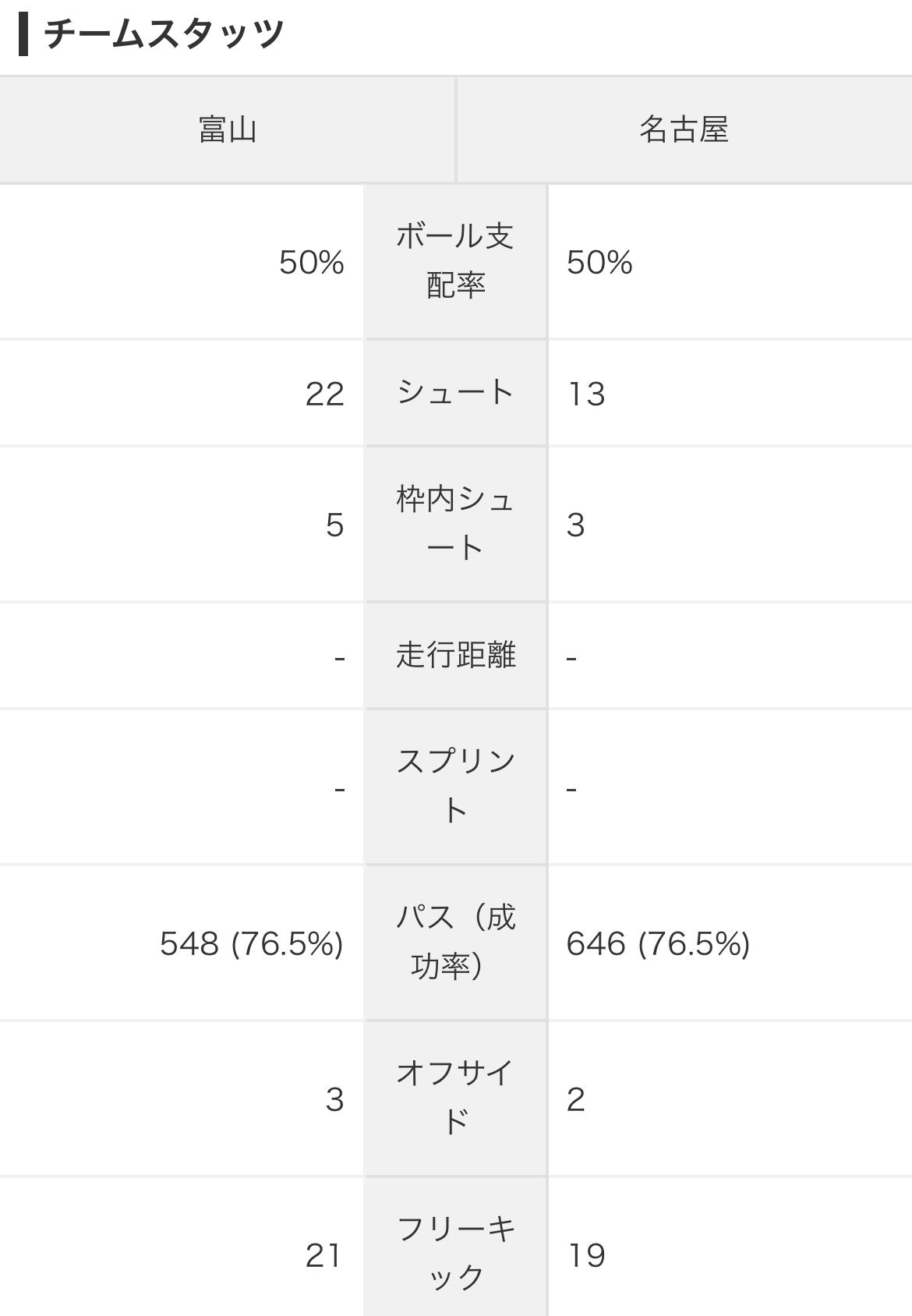The width and height of the screenshot is (912, 1316).
Task: Click the パス(成功率) stat label
Action: [455, 943]
